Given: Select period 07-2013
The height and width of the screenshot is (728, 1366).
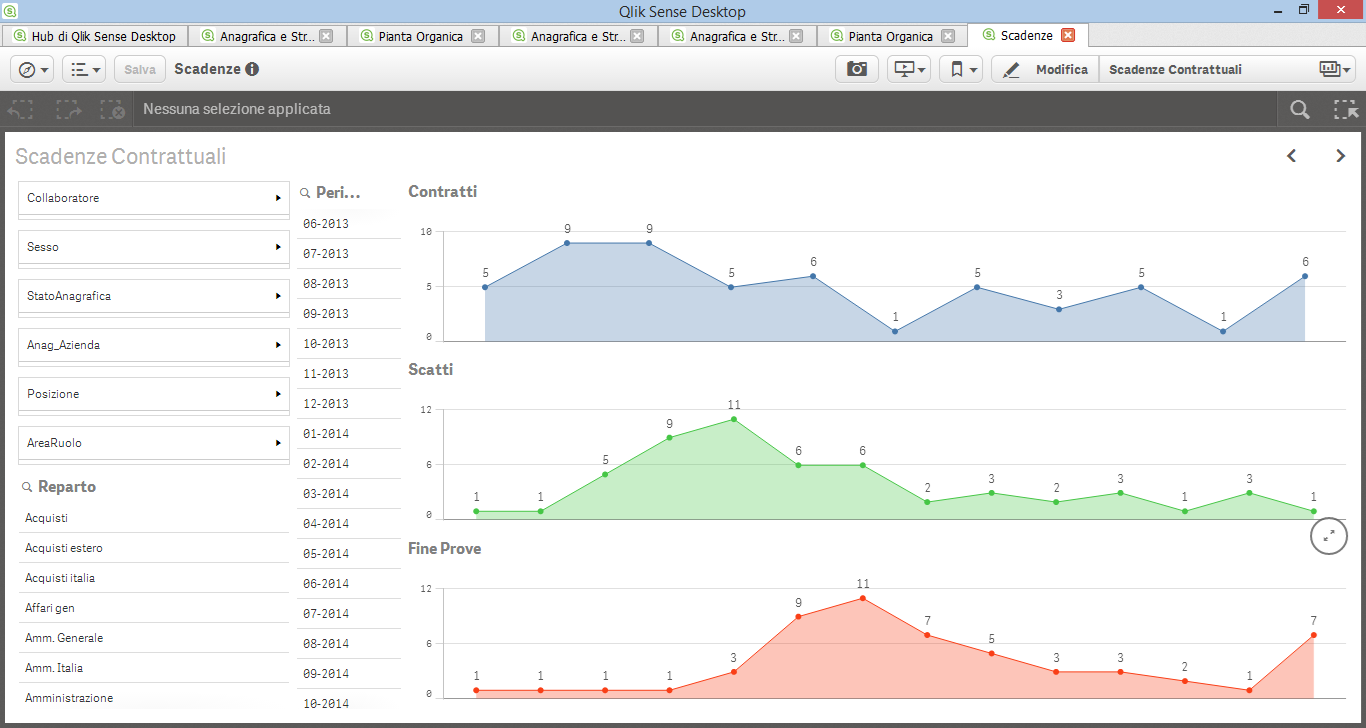Looking at the screenshot, I should [x=348, y=254].
